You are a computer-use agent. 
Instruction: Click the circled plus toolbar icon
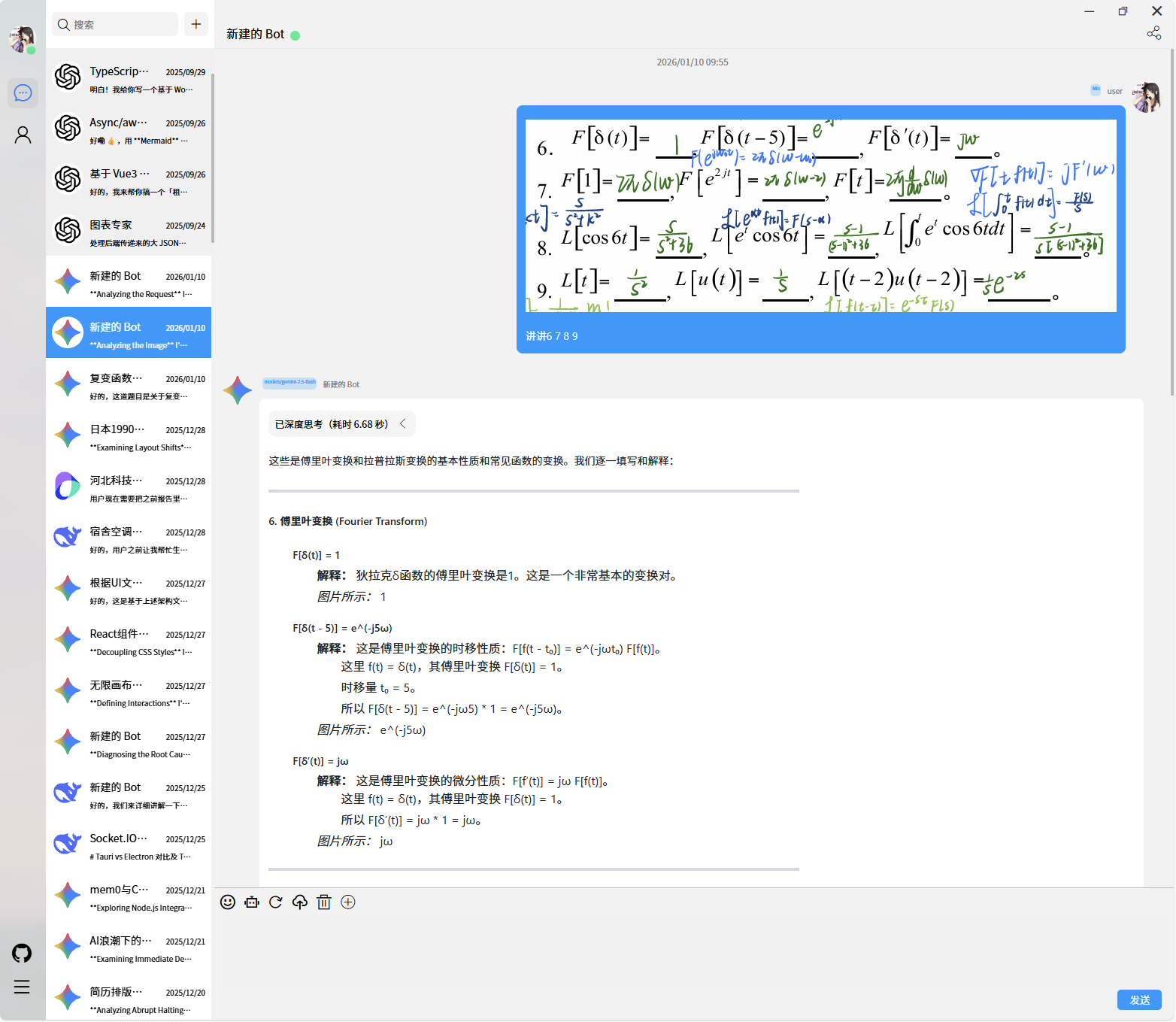click(x=348, y=902)
